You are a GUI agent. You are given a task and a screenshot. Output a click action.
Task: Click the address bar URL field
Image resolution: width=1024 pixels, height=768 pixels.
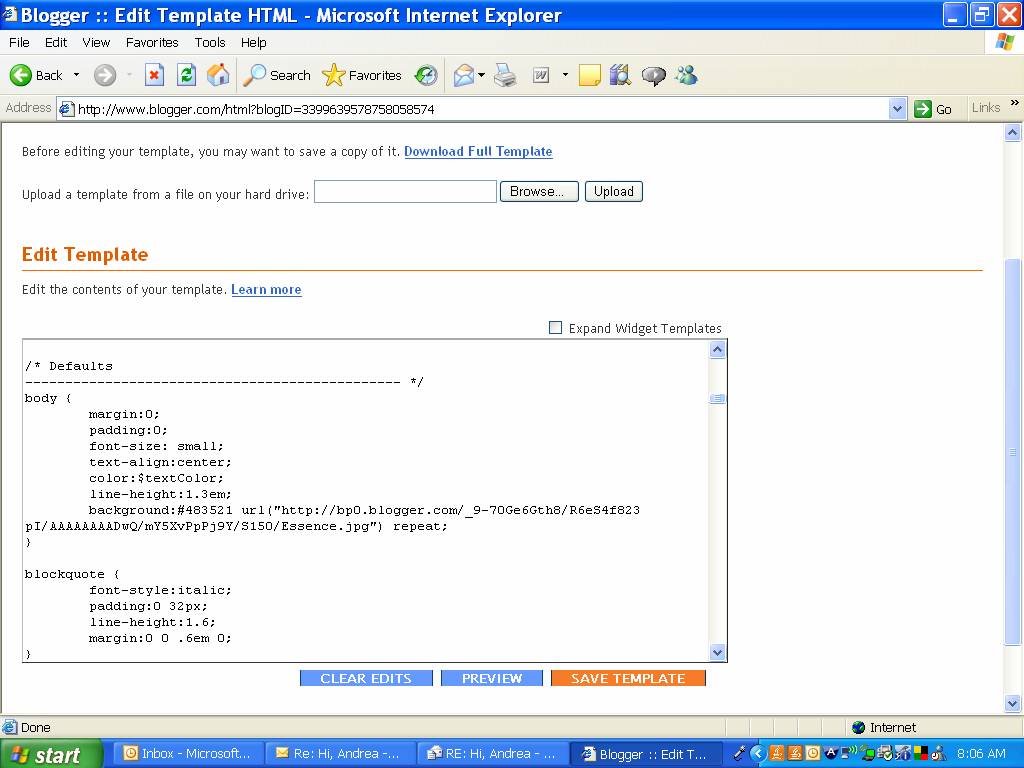482,109
